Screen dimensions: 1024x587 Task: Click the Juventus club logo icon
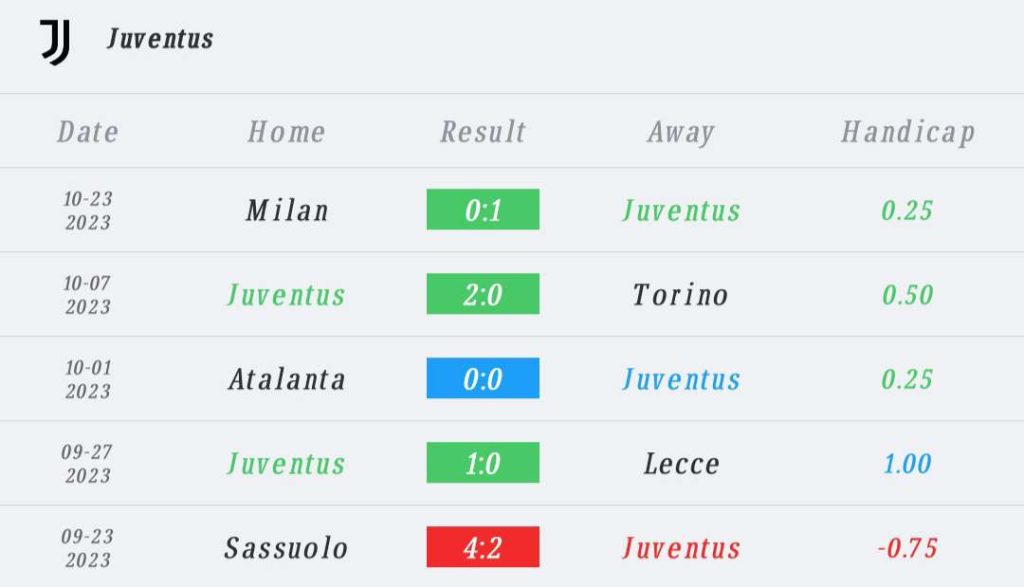coord(56,42)
